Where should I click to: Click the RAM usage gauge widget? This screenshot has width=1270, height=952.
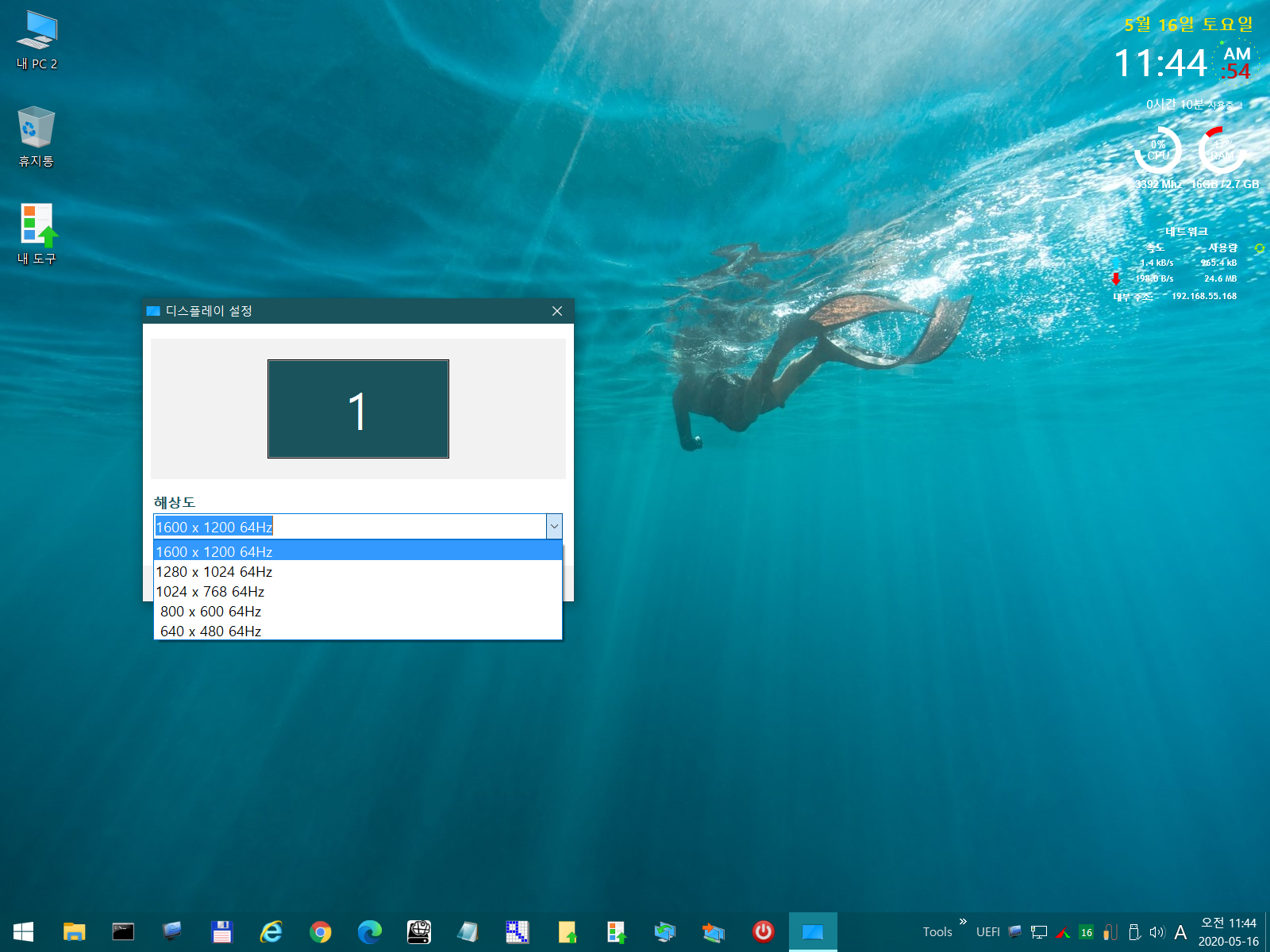coord(1222,150)
